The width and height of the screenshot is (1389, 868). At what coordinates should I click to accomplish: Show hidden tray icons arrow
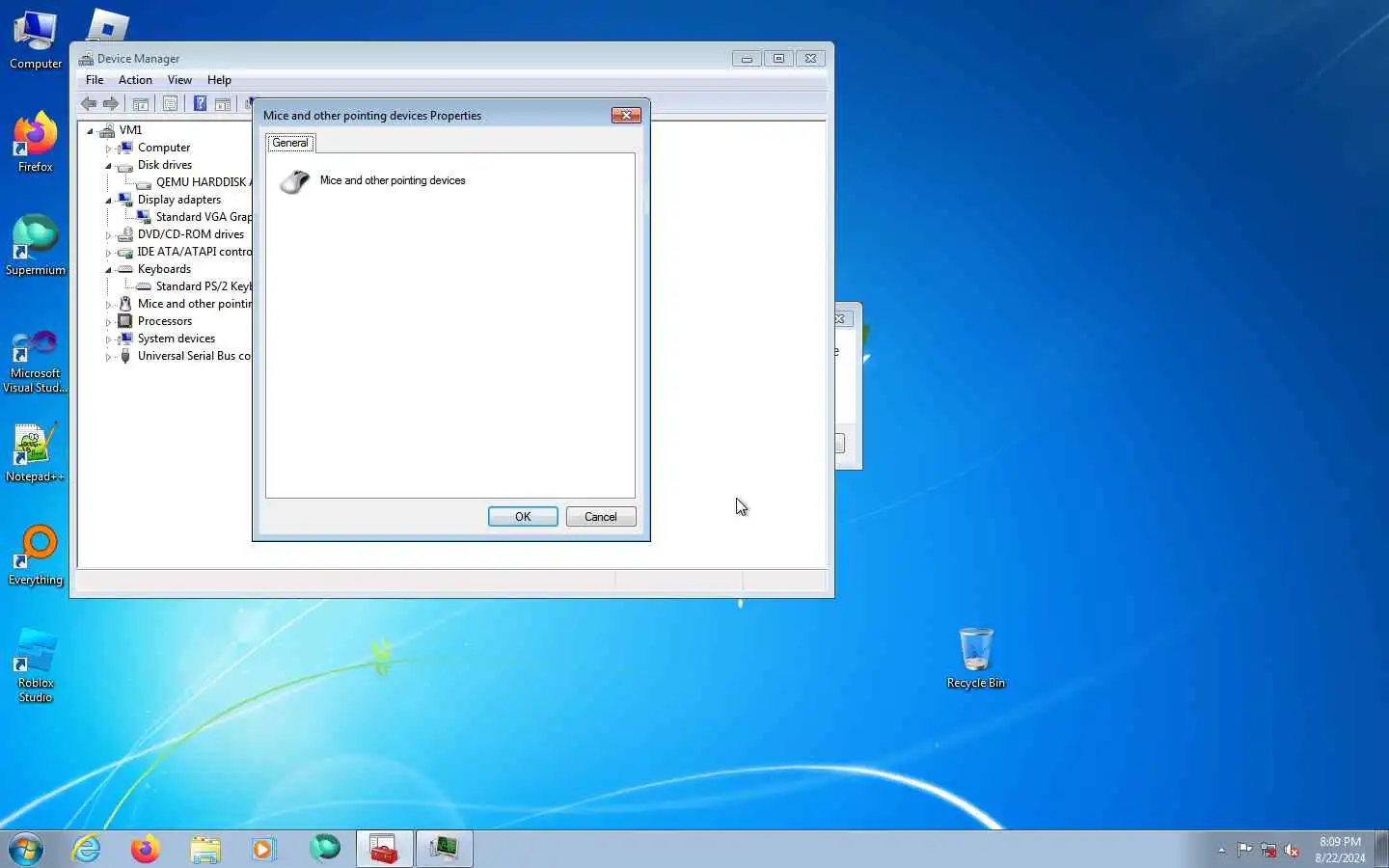[1221, 850]
